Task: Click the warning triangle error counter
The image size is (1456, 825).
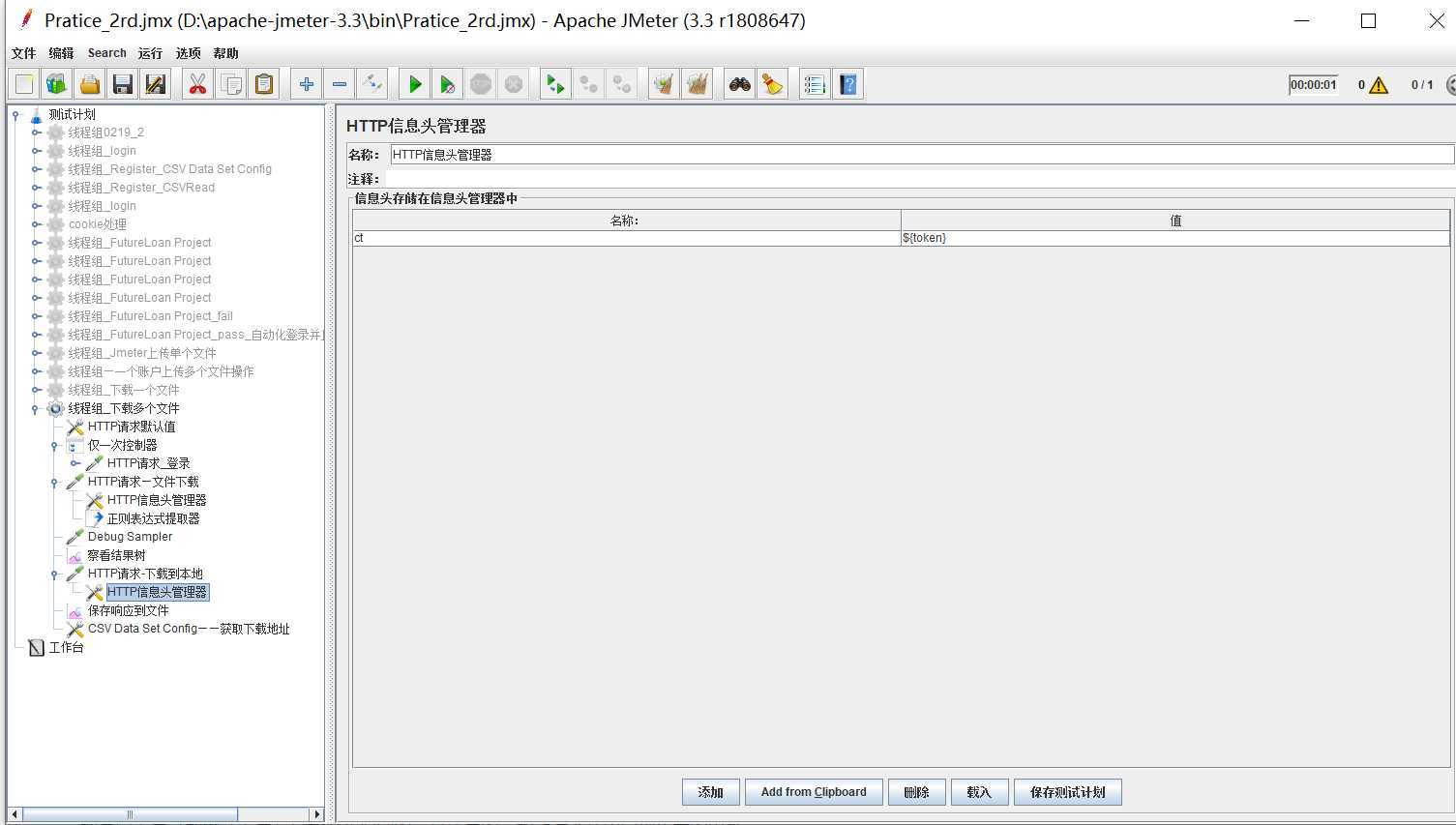Action: [x=1379, y=85]
